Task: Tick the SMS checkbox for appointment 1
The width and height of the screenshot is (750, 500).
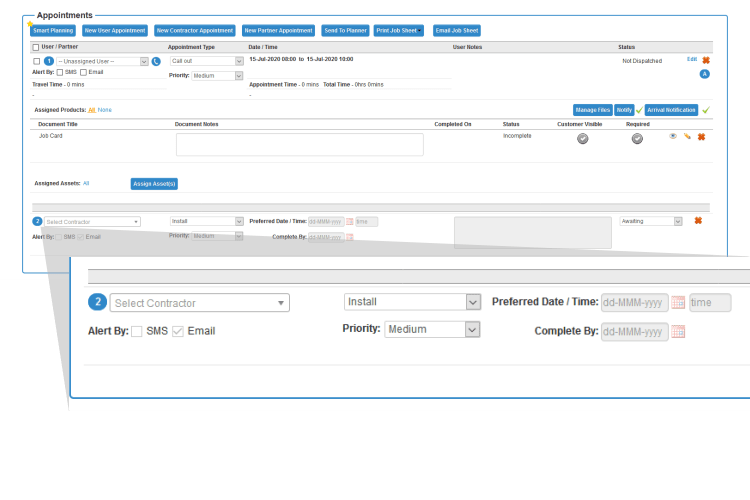Action: (x=60, y=72)
